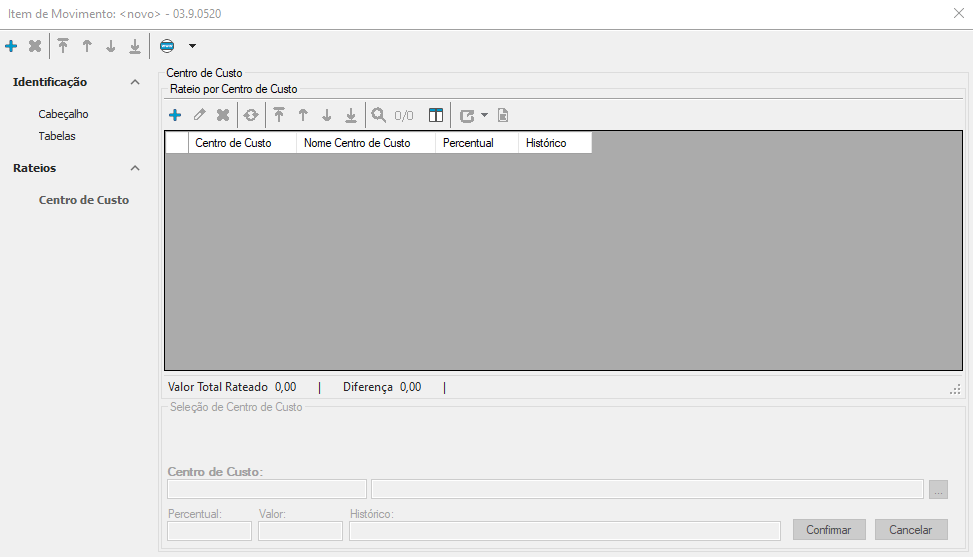Screen dimensions: 973x557
Task: Collapse the Rateios section
Action: pyautogui.click(x=135, y=168)
